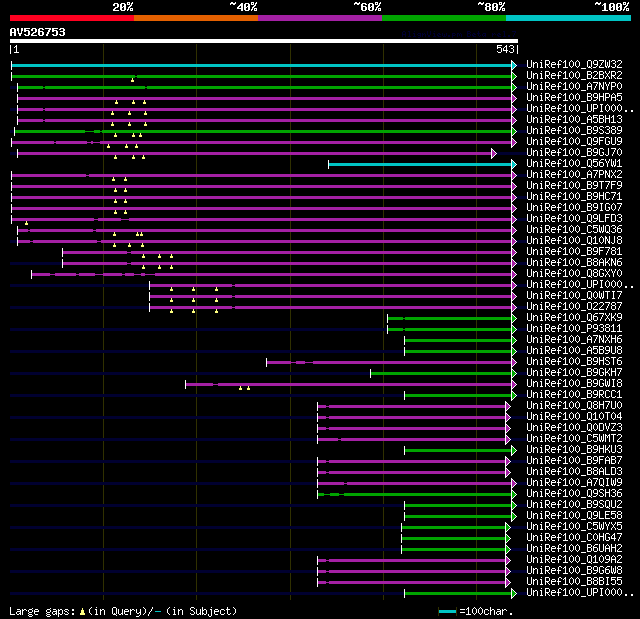
Task: Click the green ~80% legend segment
Action: tap(444, 18)
